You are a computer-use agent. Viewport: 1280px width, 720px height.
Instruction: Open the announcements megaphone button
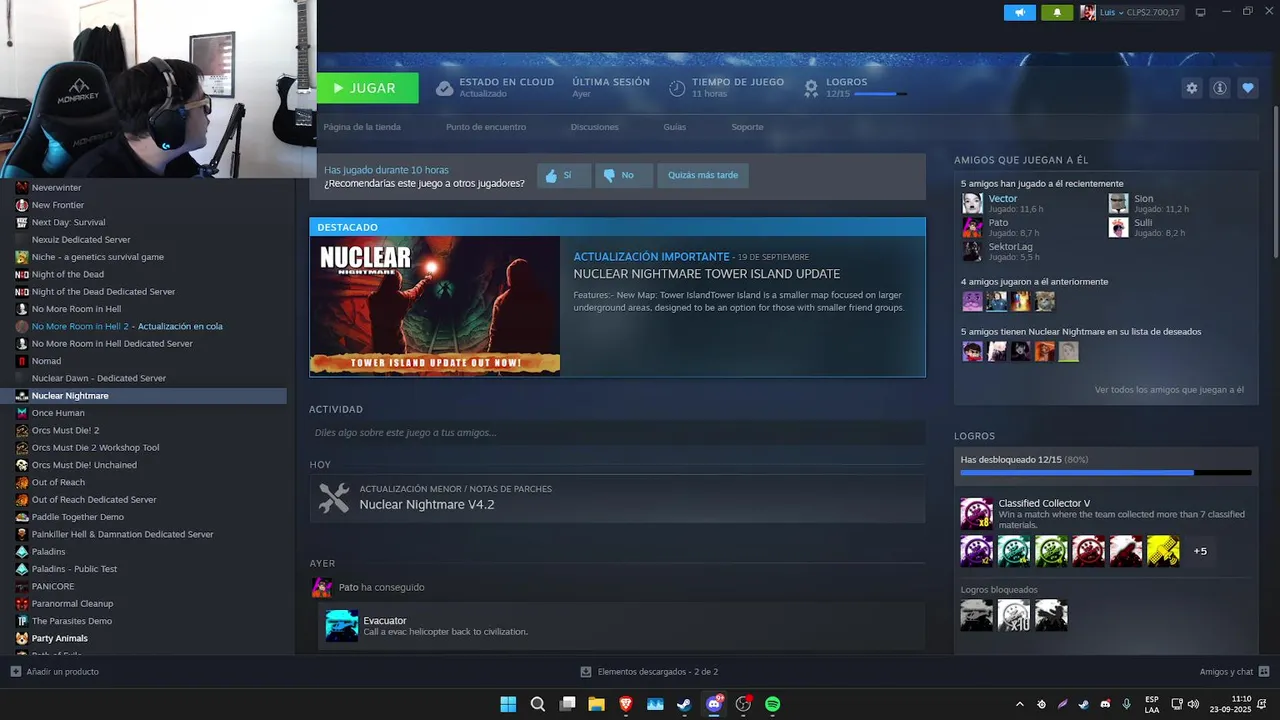pyautogui.click(x=1020, y=12)
